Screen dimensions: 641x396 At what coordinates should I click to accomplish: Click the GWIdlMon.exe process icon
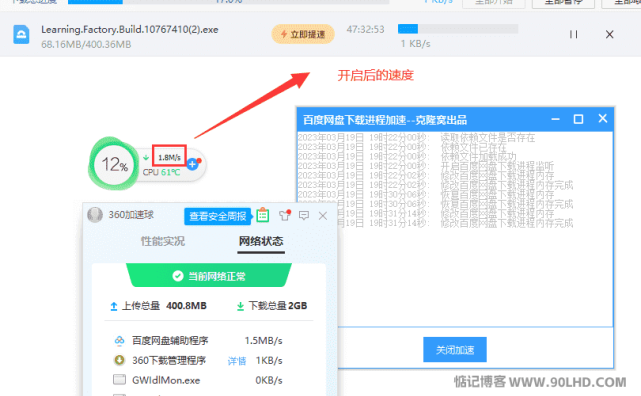click(x=119, y=380)
